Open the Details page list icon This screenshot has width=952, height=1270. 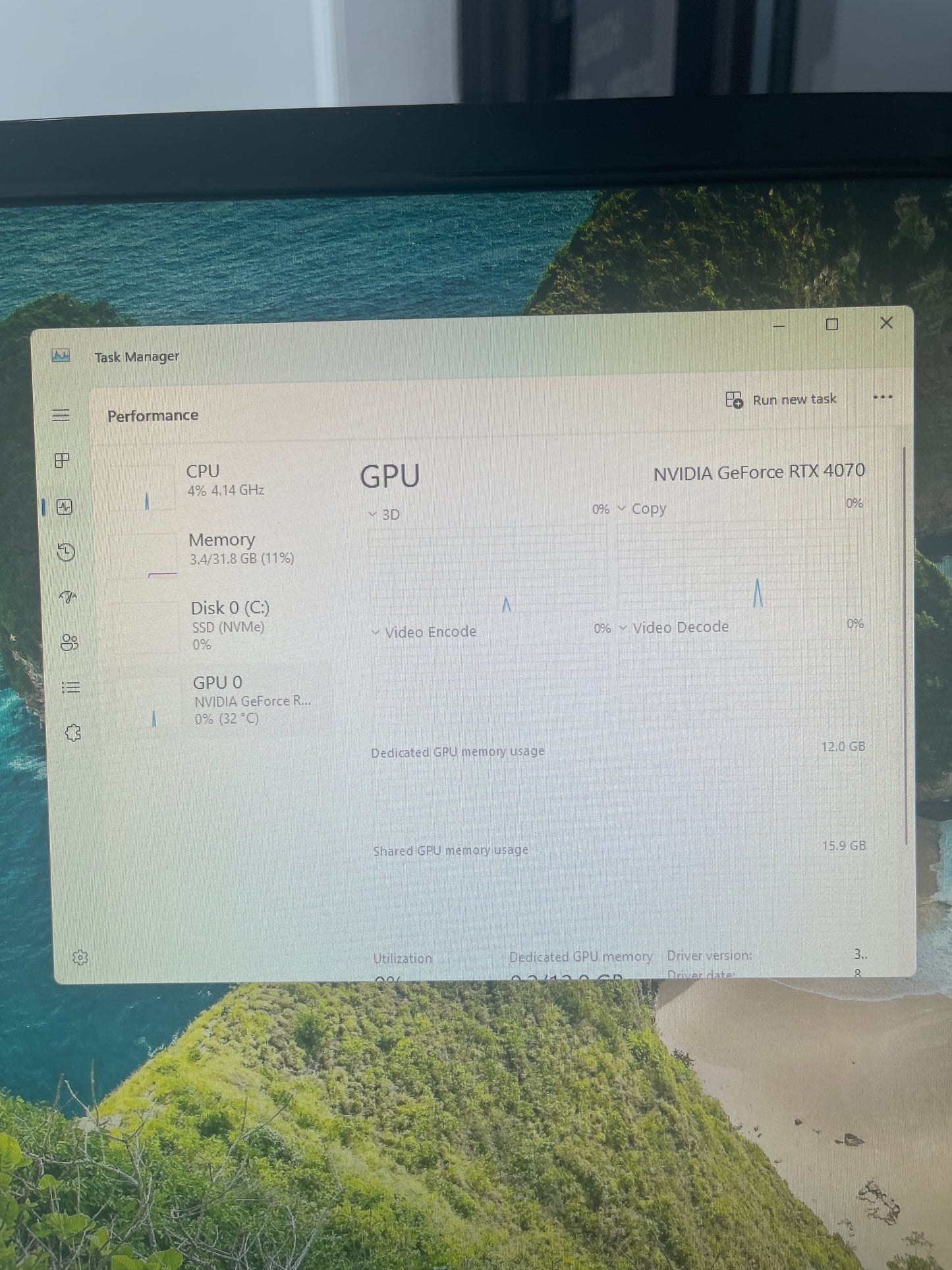pyautogui.click(x=70, y=687)
